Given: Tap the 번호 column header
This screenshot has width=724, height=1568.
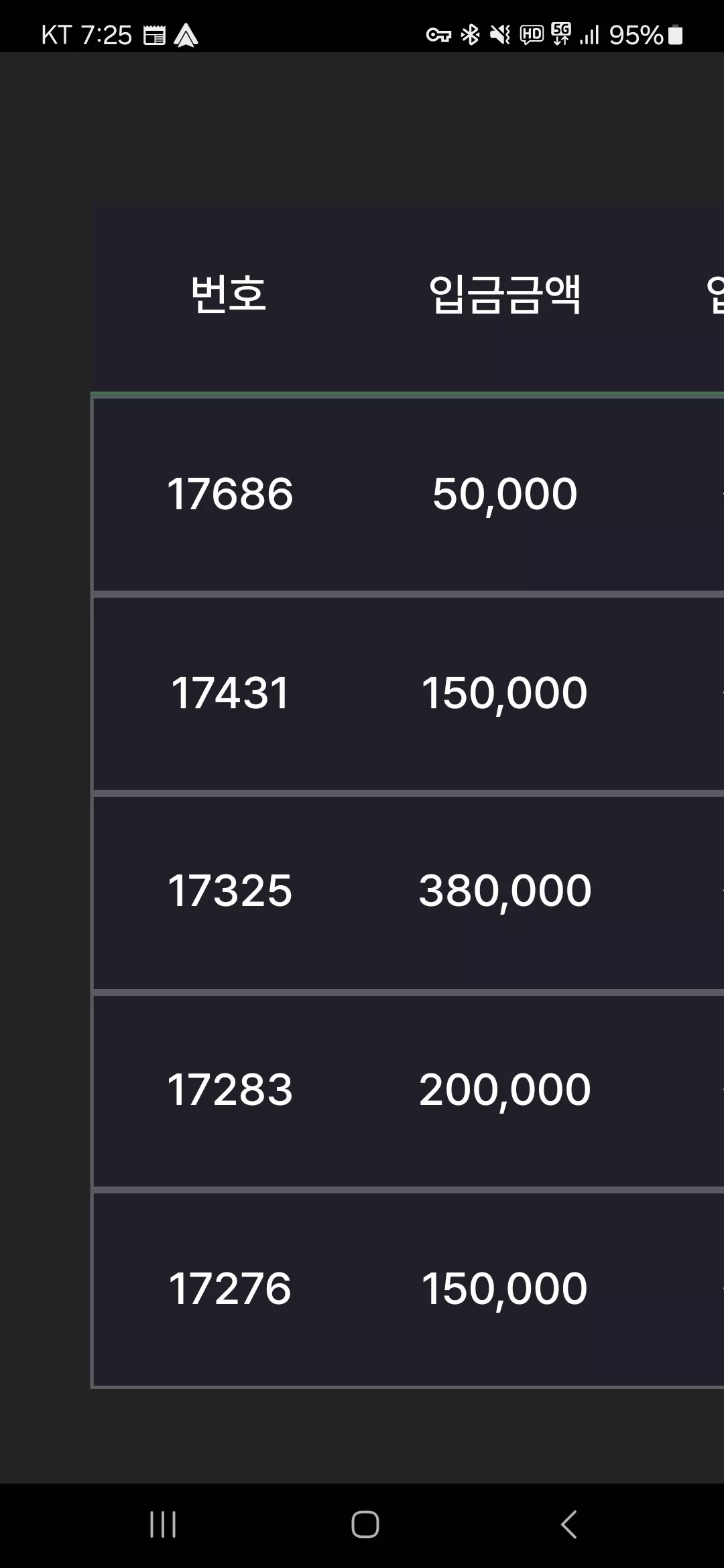Looking at the screenshot, I should pyautogui.click(x=229, y=294).
